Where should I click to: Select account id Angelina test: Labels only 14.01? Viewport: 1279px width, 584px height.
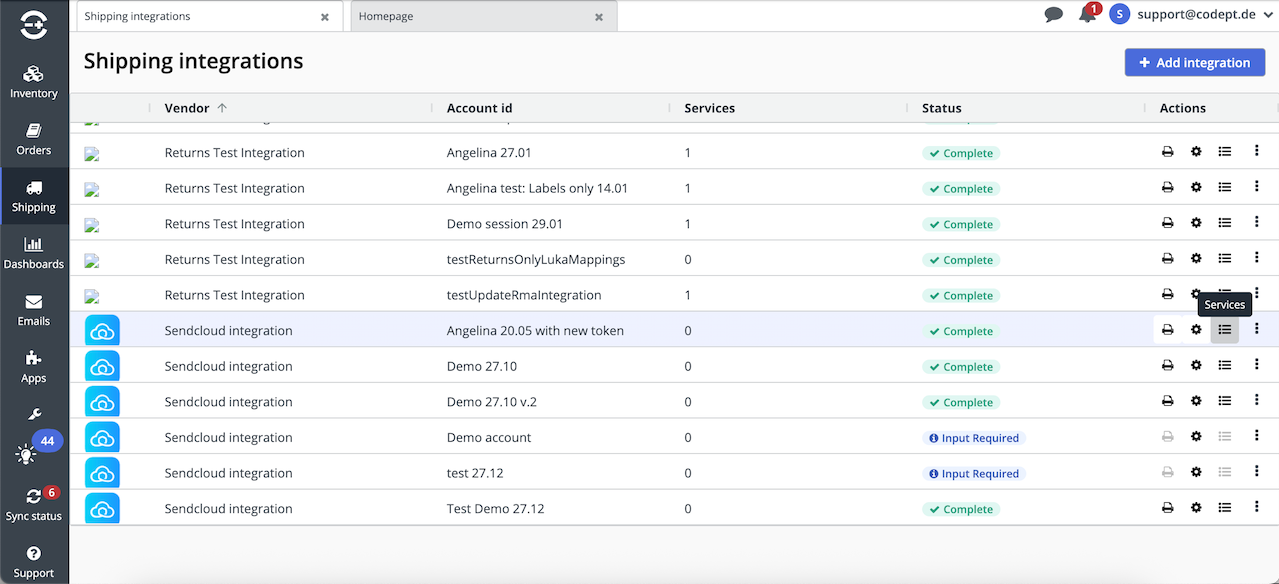coord(537,188)
